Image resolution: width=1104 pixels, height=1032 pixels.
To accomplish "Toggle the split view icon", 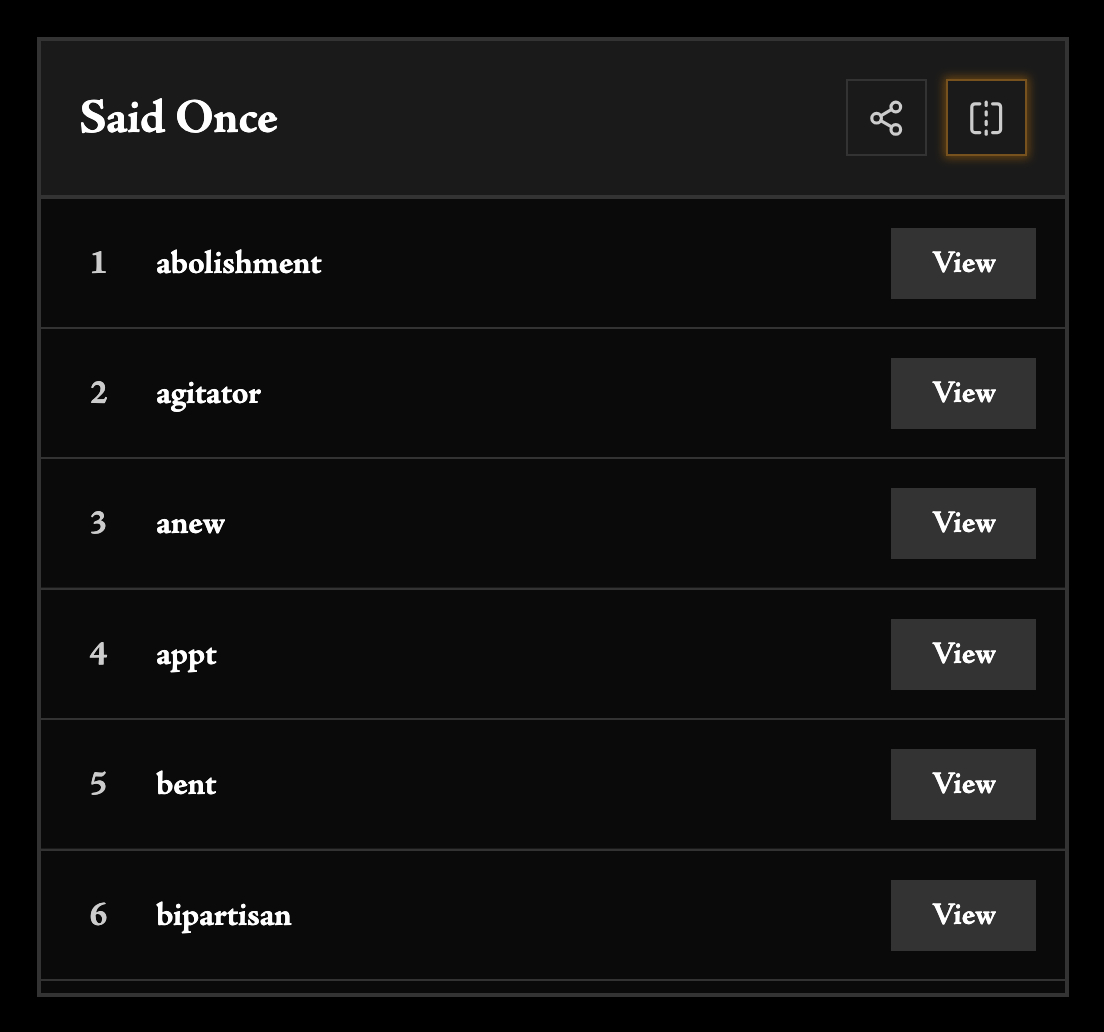I will [986, 118].
